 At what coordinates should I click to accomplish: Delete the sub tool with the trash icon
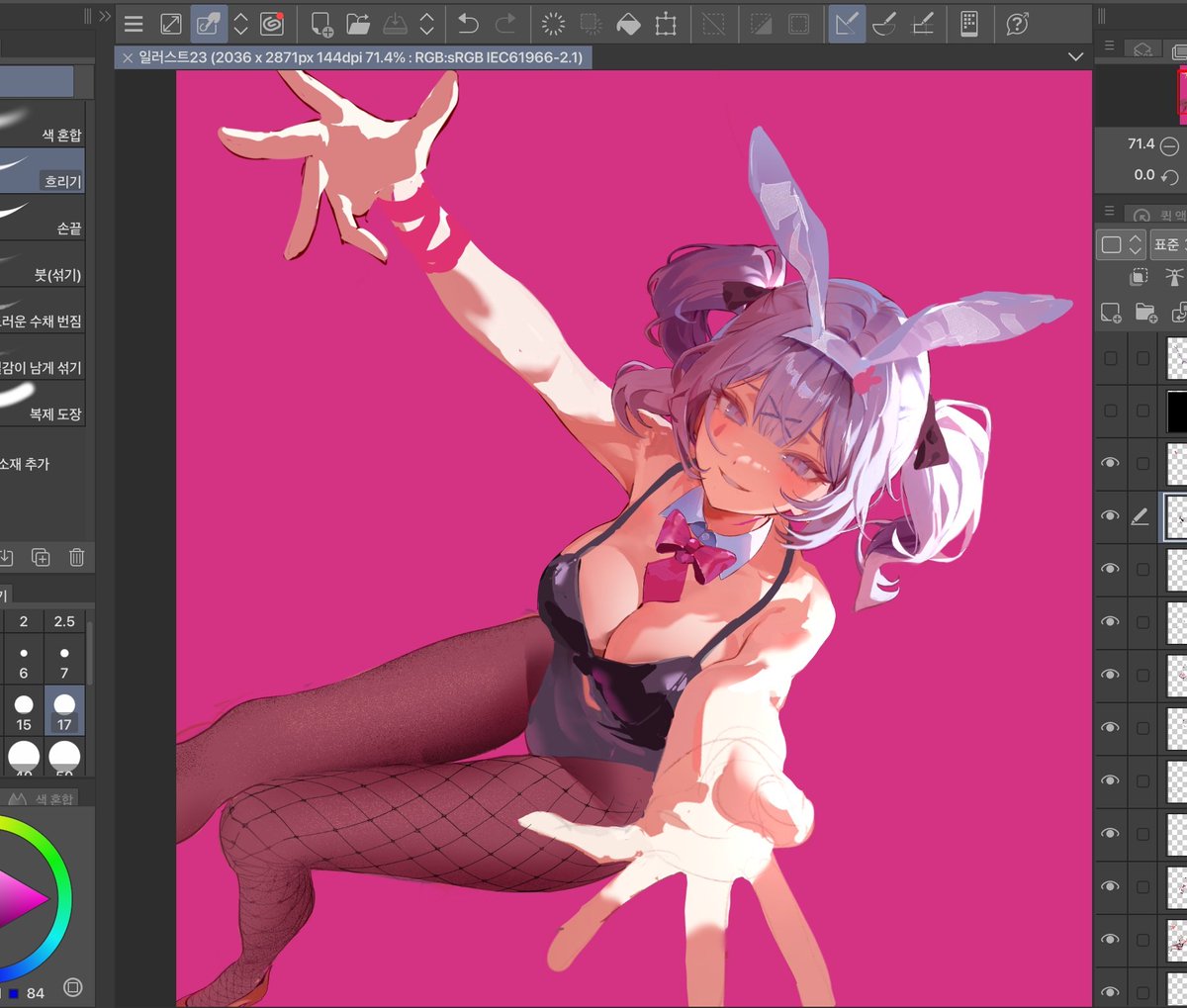click(77, 557)
